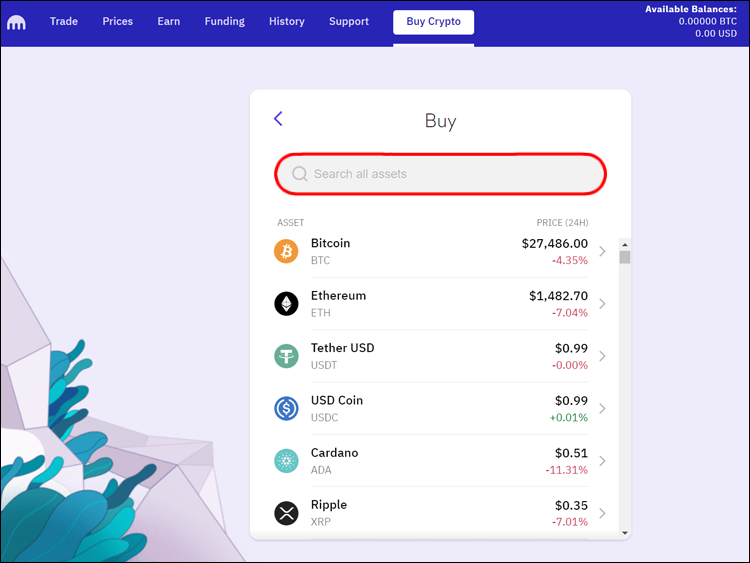Select the Cardano name text
This screenshot has width=750, height=563.
334,453
